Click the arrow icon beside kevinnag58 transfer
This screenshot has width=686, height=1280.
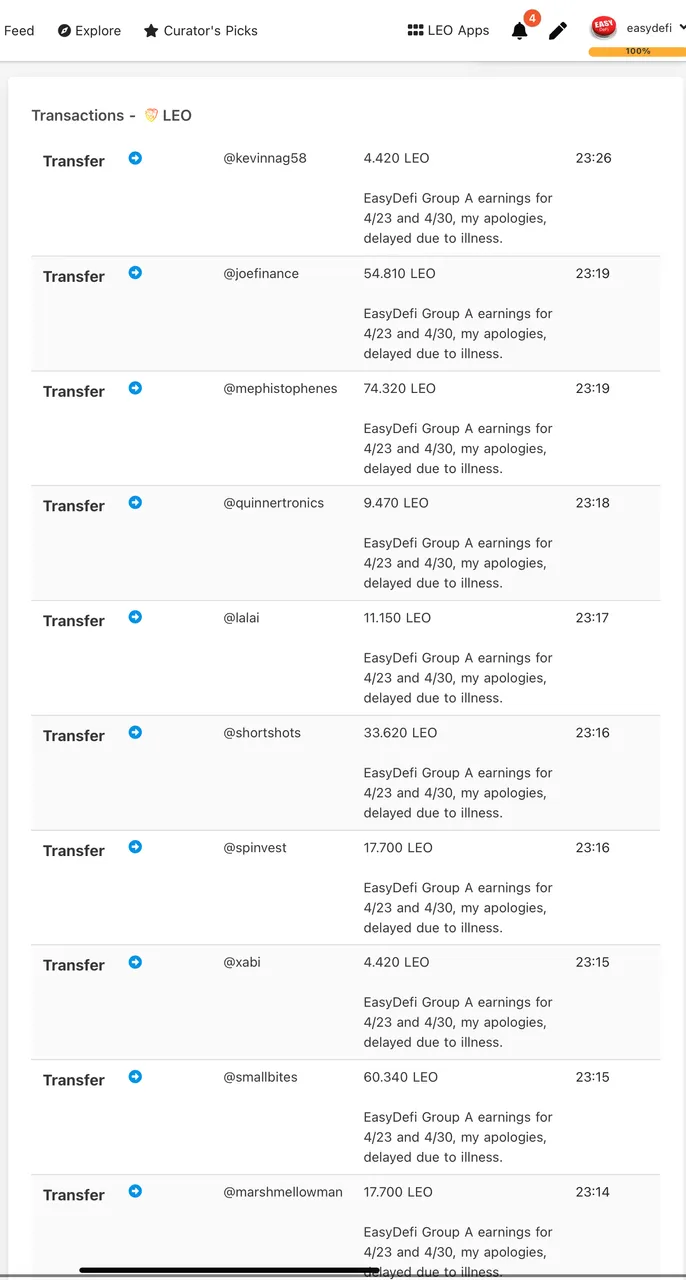135,158
